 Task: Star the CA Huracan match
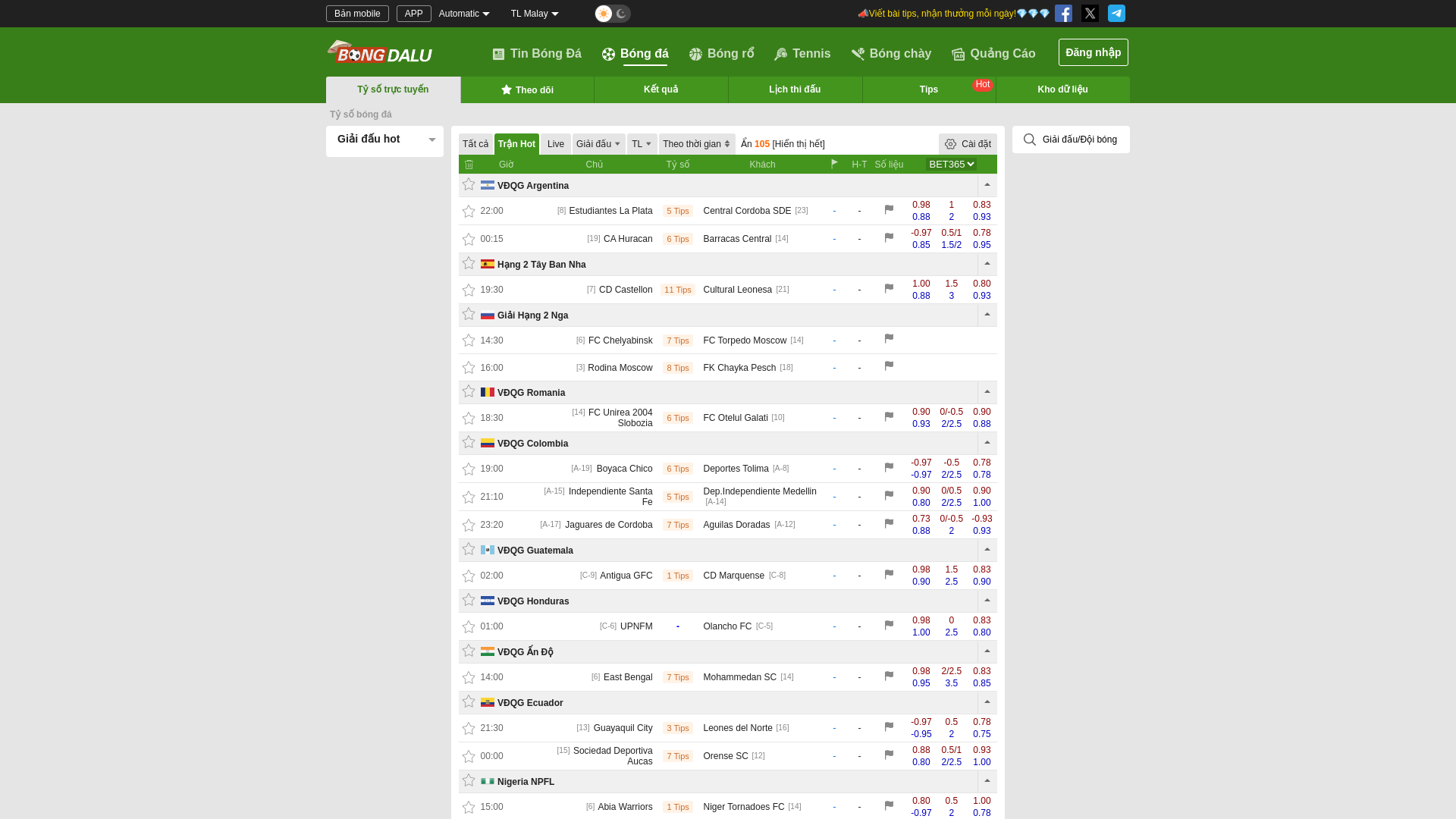coord(469,240)
